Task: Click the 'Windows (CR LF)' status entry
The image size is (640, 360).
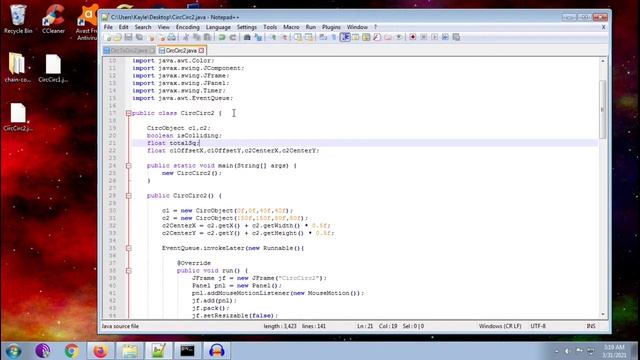Action: [500, 326]
